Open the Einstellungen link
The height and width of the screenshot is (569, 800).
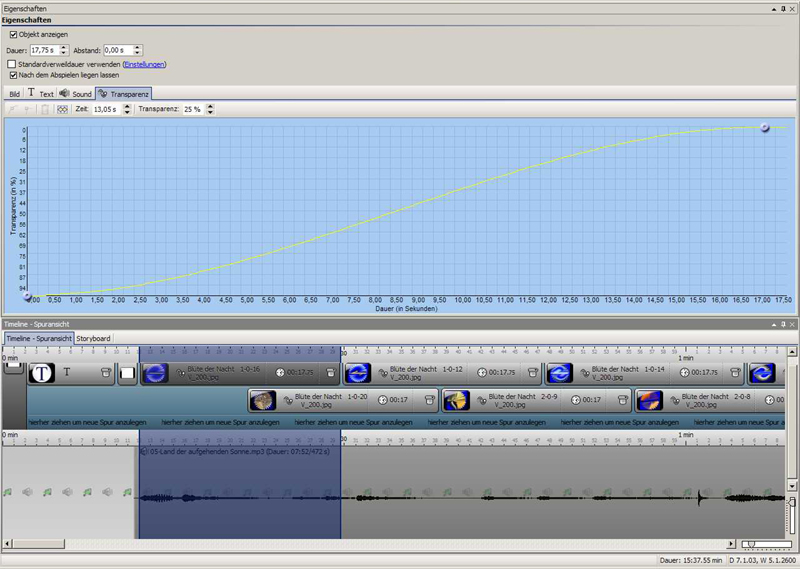pyautogui.click(x=144, y=64)
